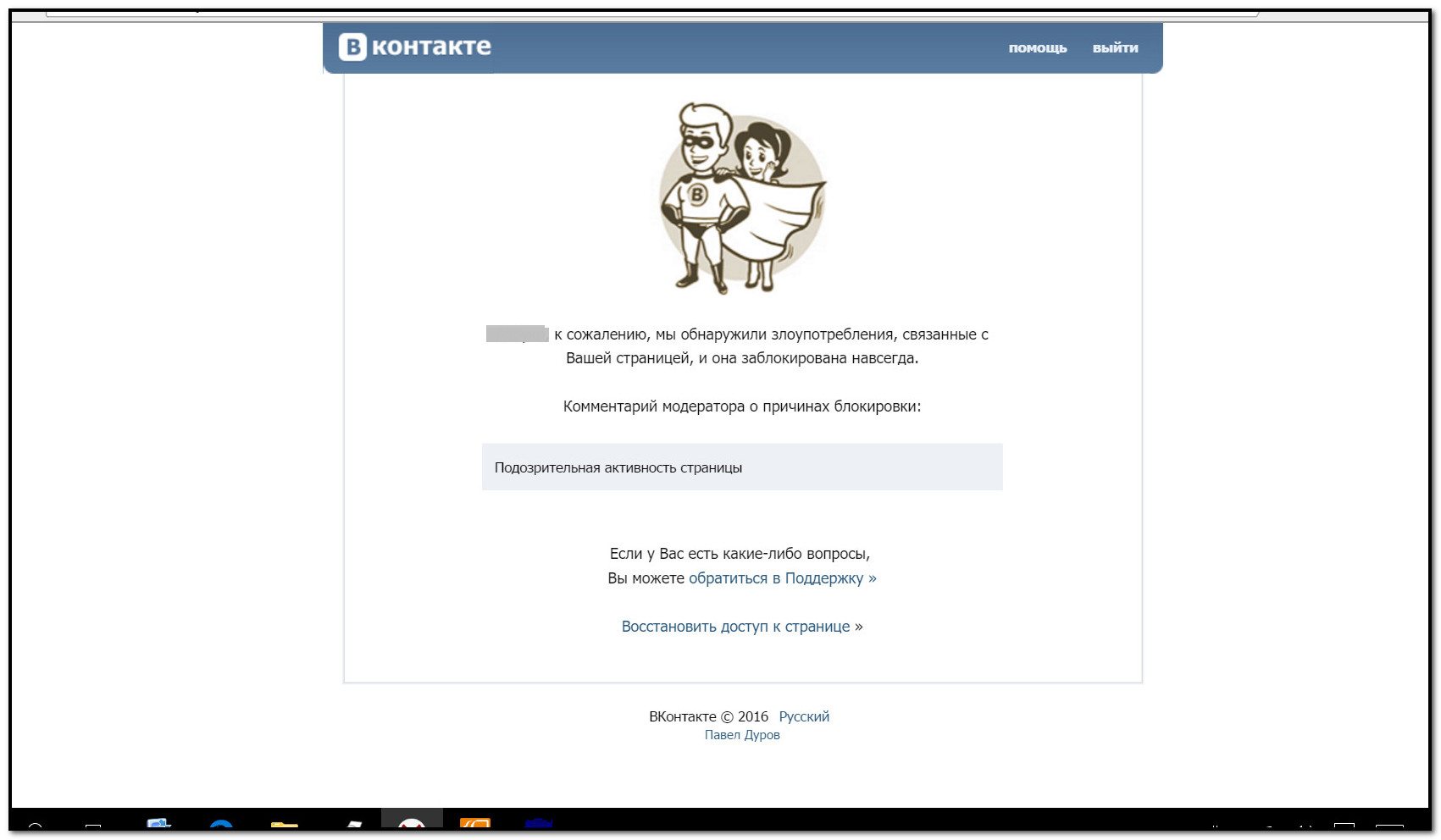Image resolution: width=1441 pixels, height=840 pixels.
Task: Open the обратиться в Поддержку link
Action: tap(783, 578)
